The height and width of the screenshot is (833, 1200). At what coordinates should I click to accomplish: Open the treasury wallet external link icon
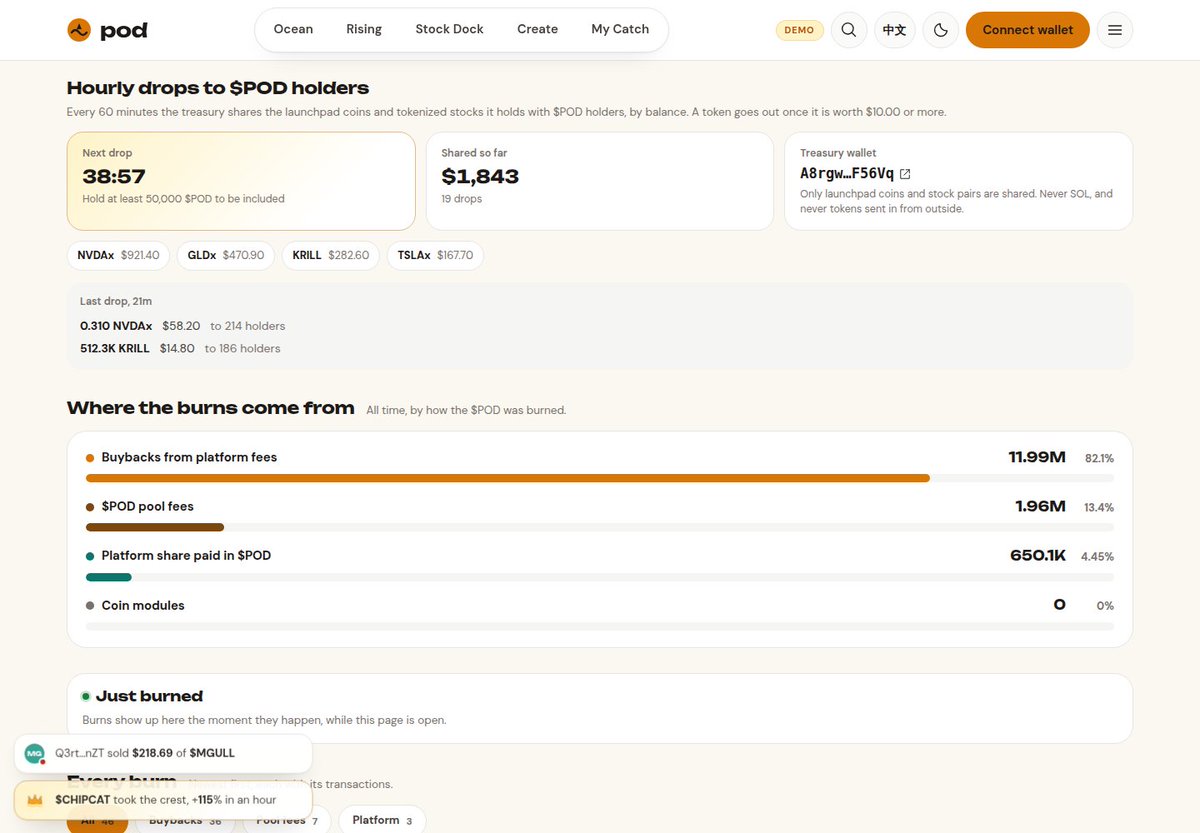click(905, 174)
